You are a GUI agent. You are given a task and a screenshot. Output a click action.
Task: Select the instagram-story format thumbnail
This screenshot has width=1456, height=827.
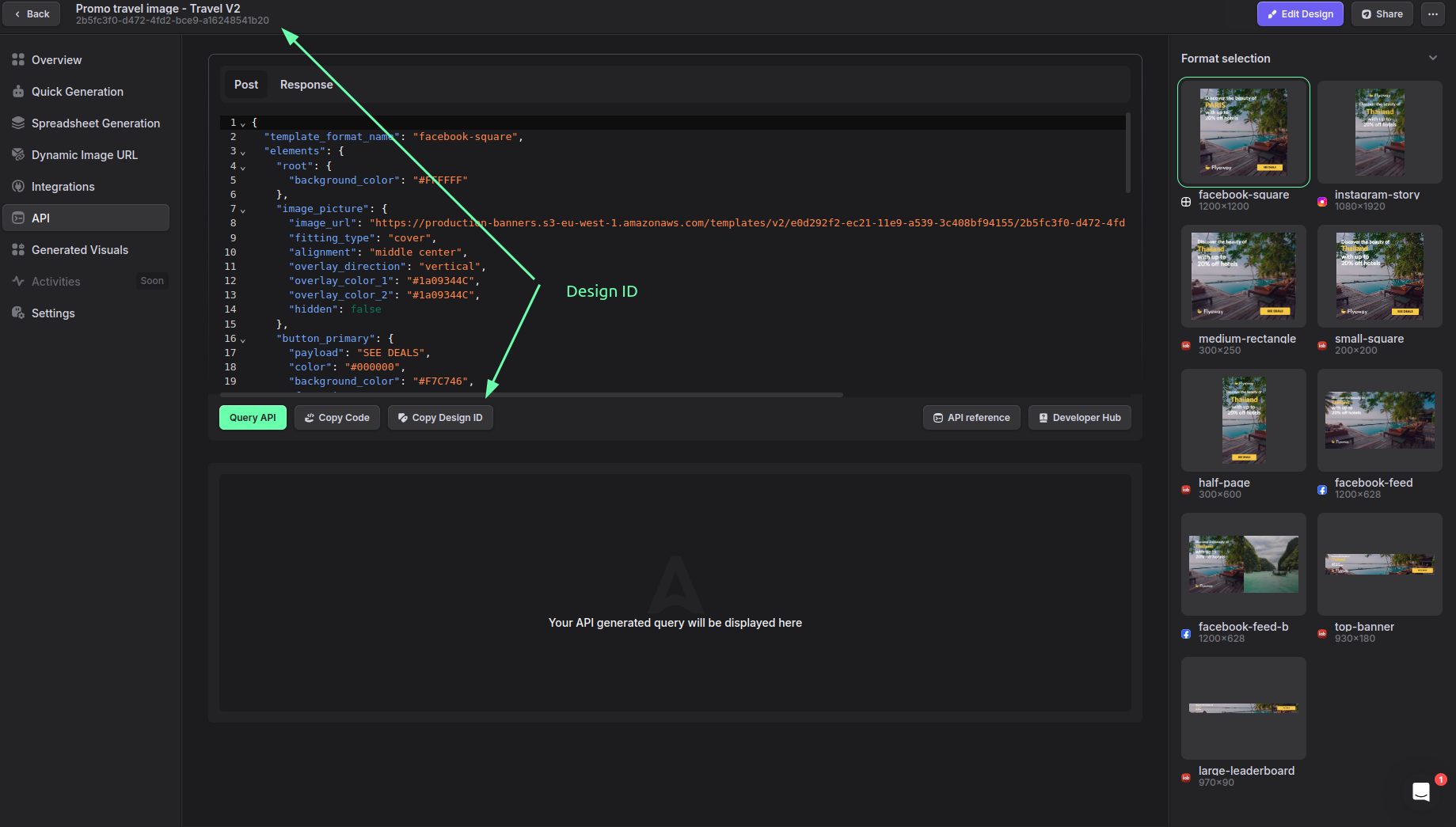click(1379, 132)
